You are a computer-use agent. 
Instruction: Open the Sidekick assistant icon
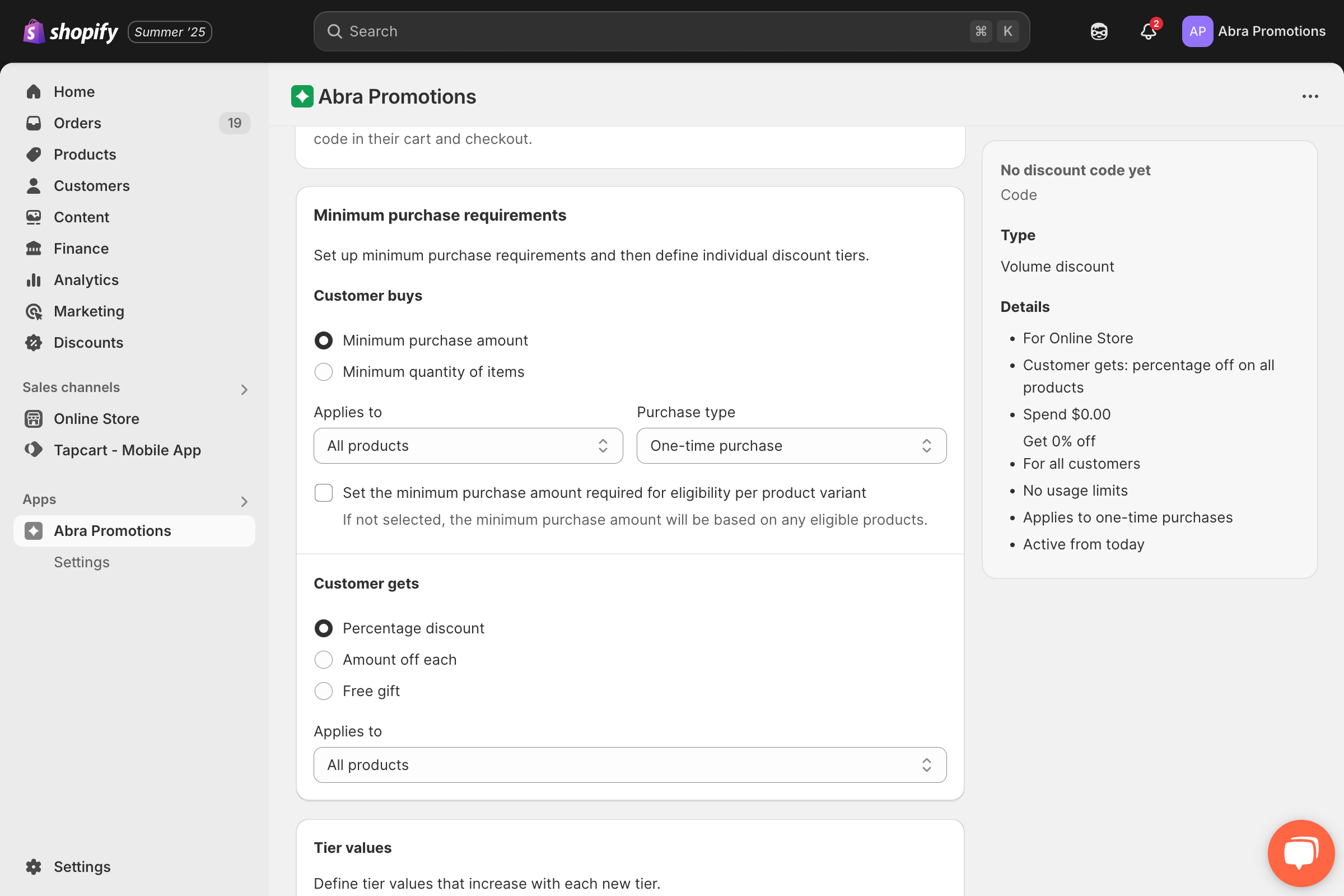point(1098,31)
